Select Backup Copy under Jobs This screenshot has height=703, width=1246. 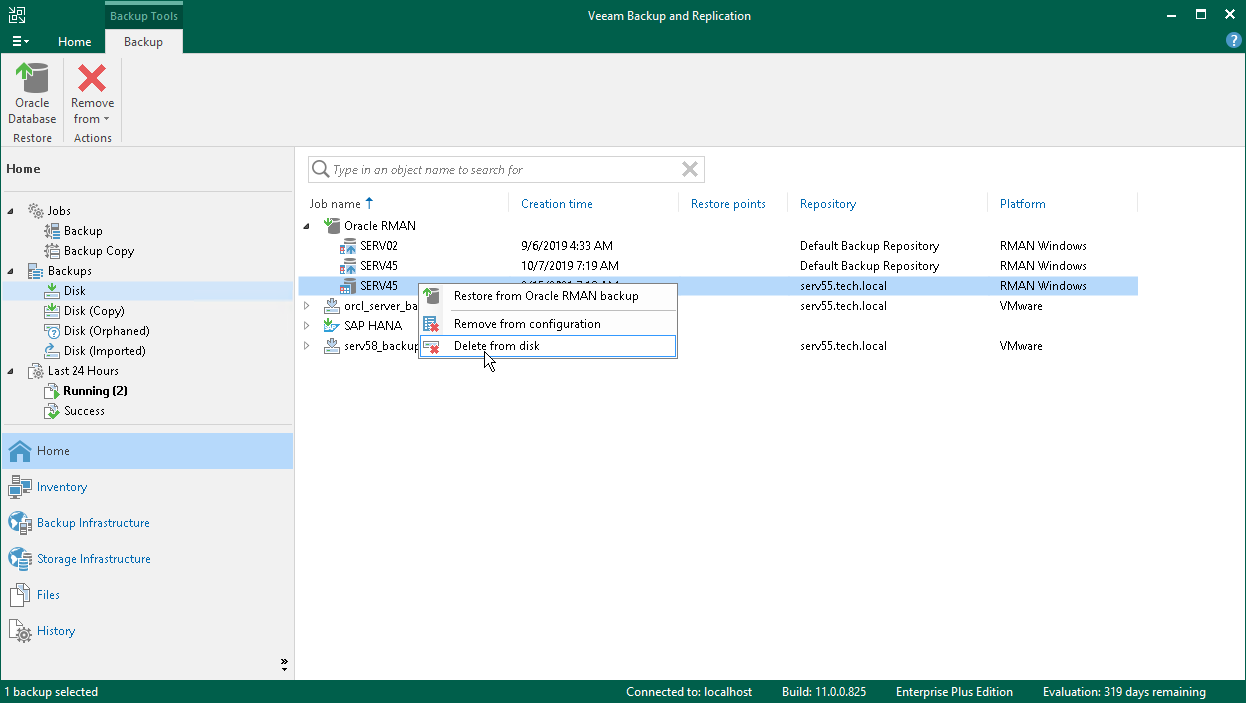pyautogui.click(x=98, y=251)
